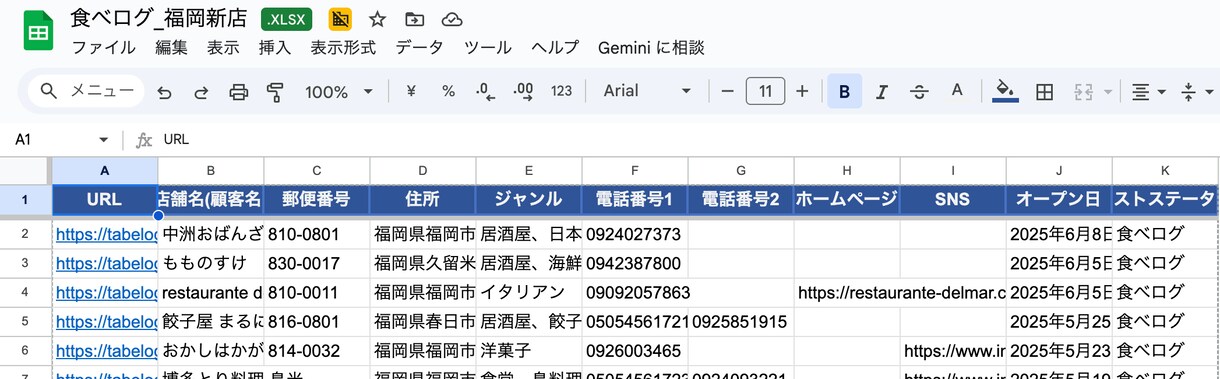Open the 挿入 menu
The height and width of the screenshot is (379, 1220).
pos(275,47)
